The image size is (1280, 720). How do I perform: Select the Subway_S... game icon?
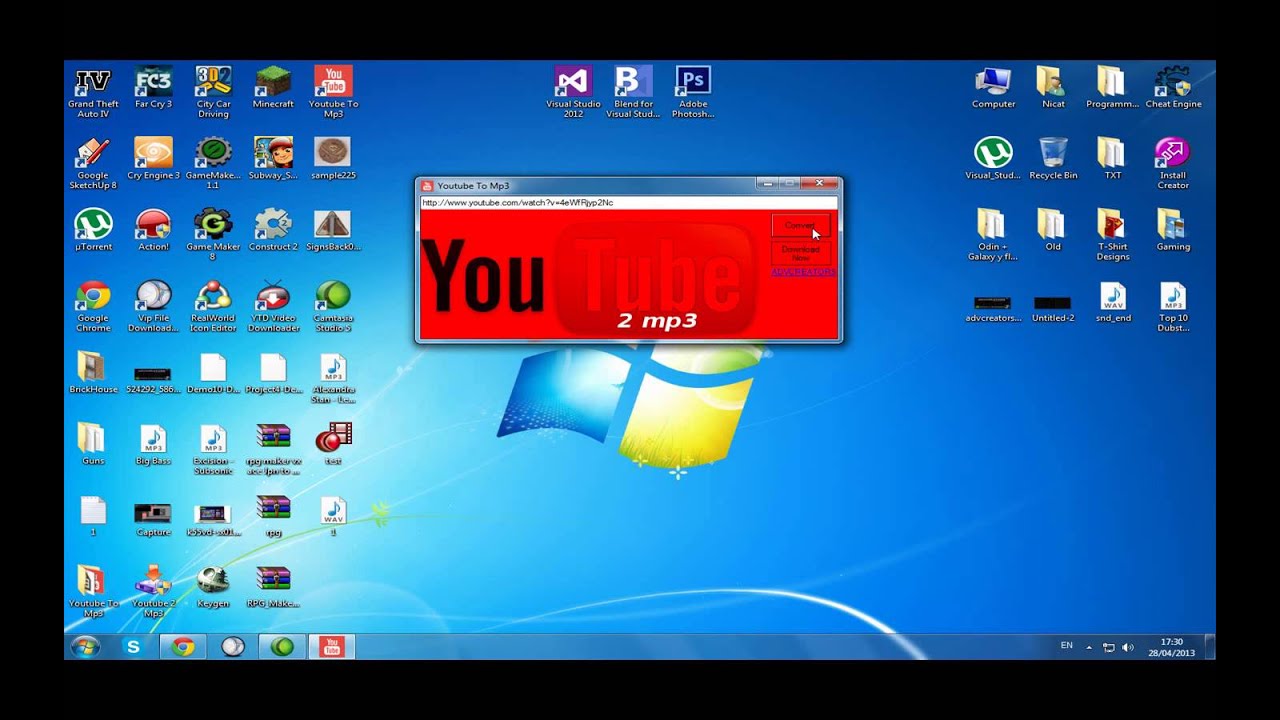[273, 159]
